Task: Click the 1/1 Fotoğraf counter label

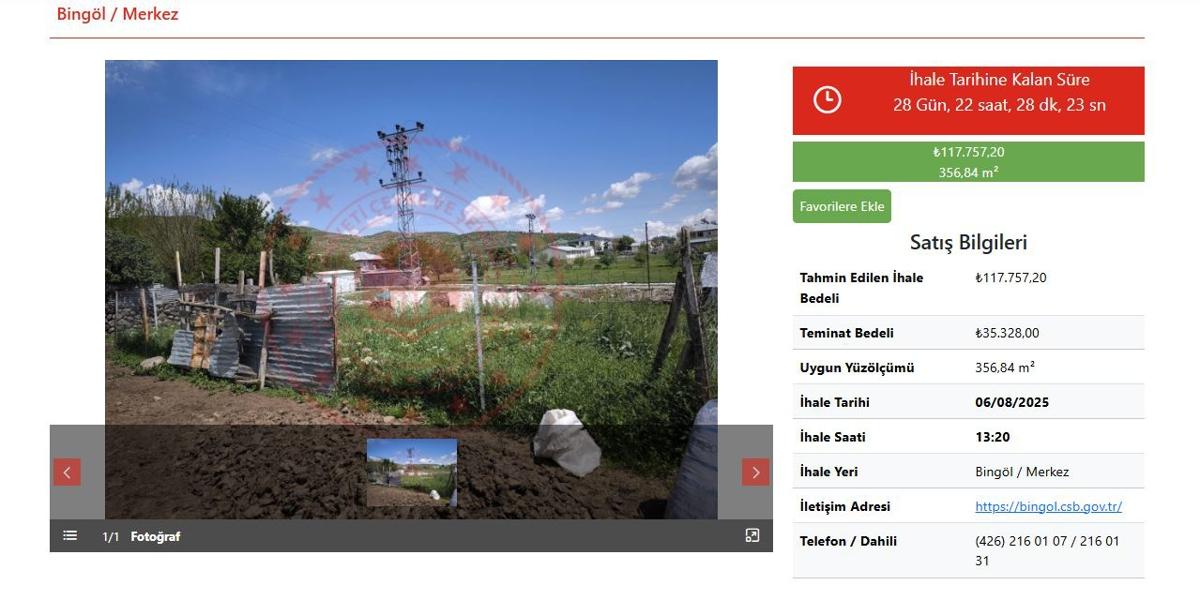Action: click(141, 537)
